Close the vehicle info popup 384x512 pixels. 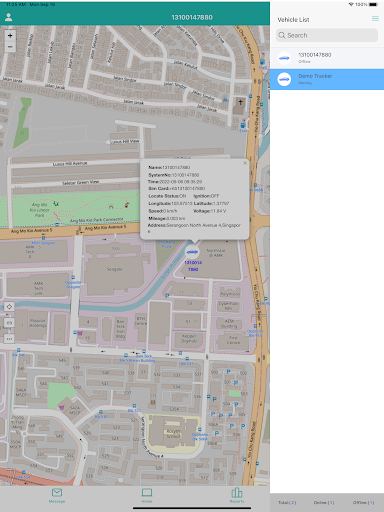pos(245,163)
